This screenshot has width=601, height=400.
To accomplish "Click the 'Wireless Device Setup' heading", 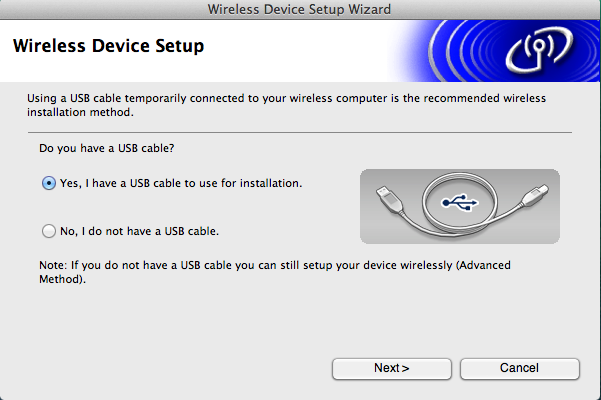I will 108,46.
